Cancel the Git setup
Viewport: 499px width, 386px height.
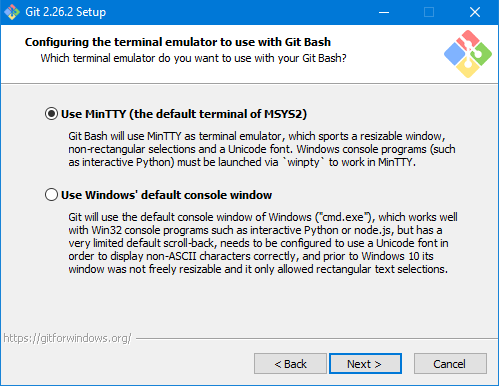point(450,364)
